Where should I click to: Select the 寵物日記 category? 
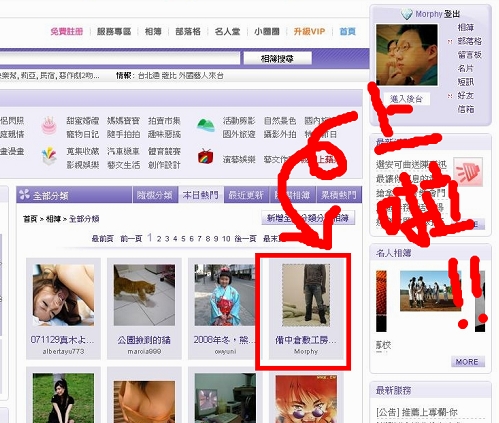tap(82, 134)
